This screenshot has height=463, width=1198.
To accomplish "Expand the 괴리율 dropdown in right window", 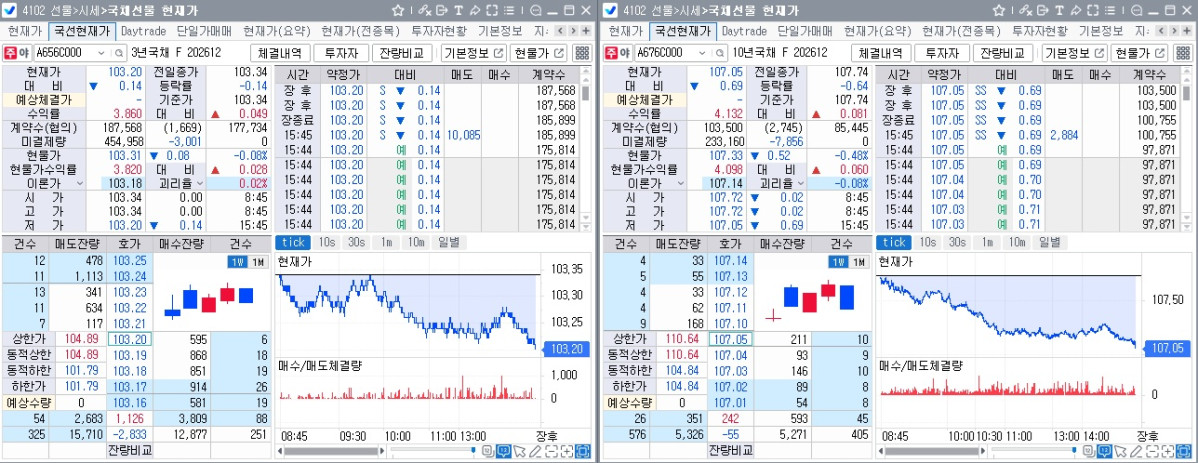I will click(801, 183).
